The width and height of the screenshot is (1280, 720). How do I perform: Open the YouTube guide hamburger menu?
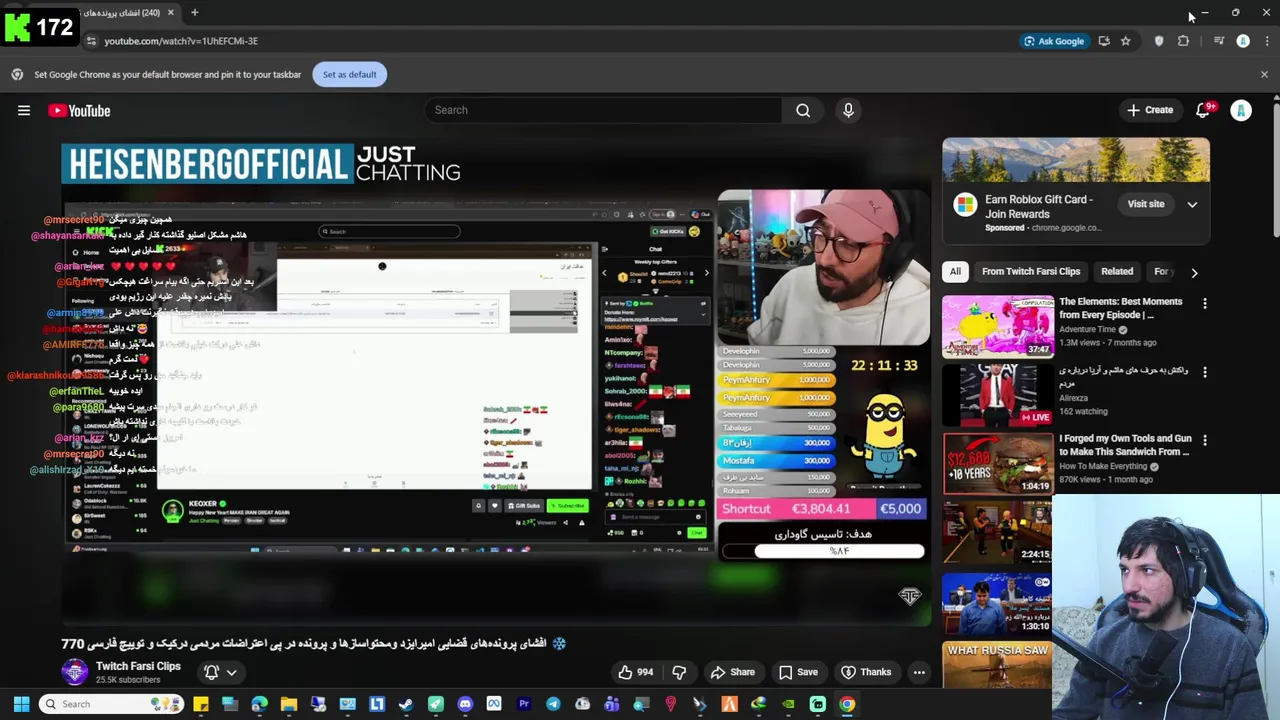24,111
